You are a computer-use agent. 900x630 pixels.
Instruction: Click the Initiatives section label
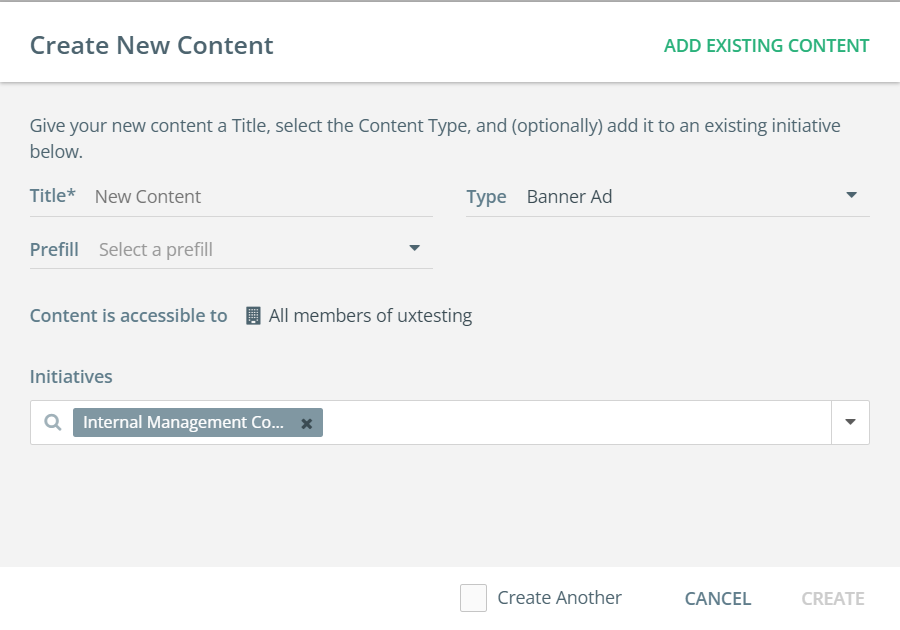pos(71,377)
